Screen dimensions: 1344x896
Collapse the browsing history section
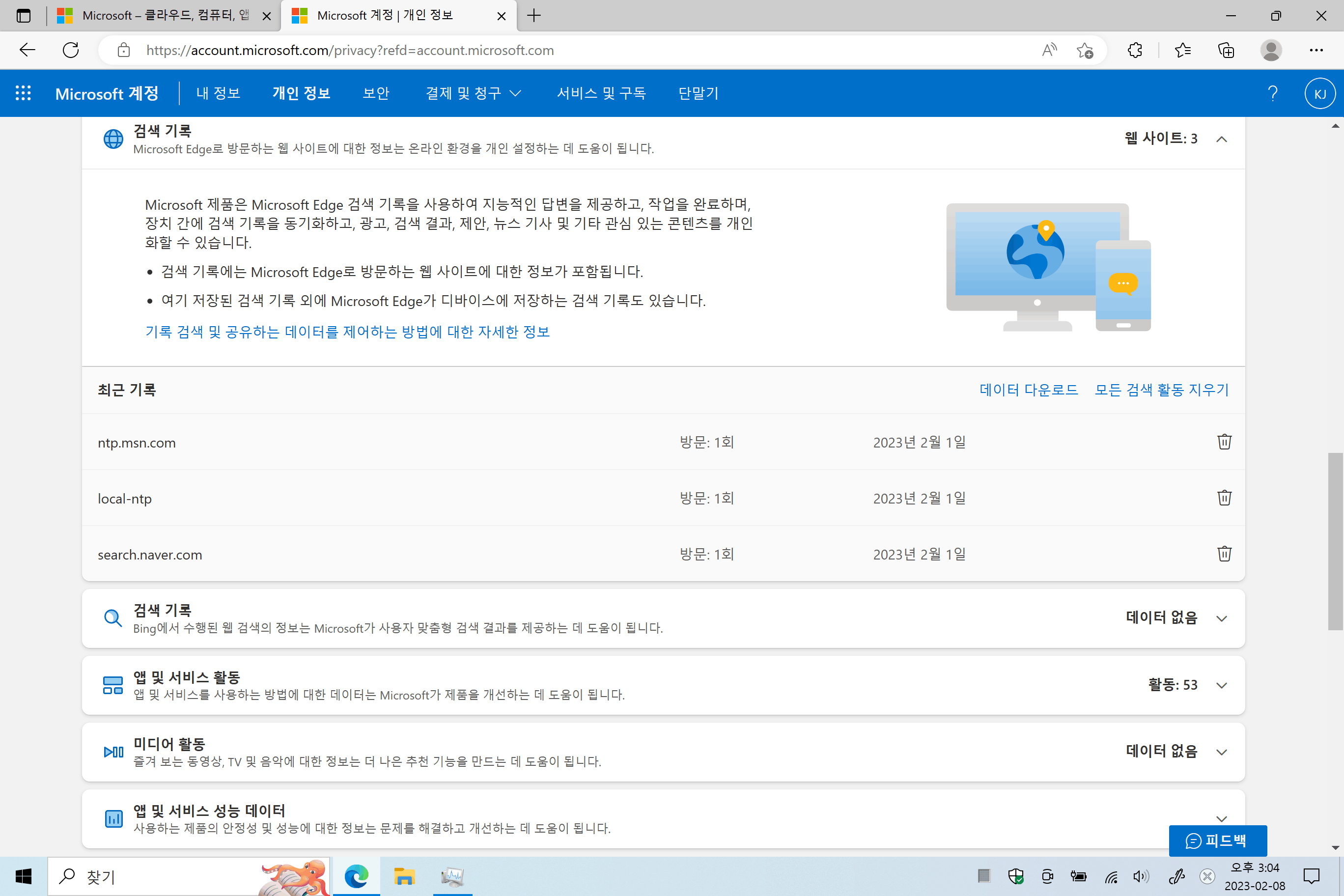(x=1222, y=139)
